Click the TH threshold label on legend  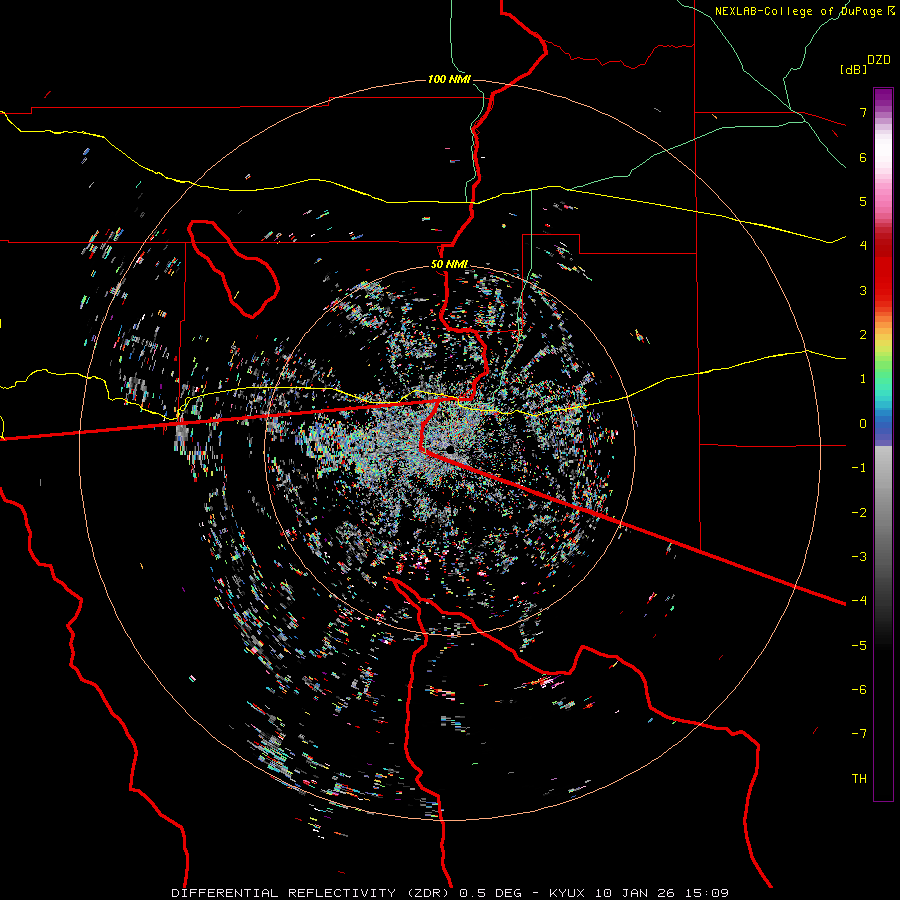859,779
